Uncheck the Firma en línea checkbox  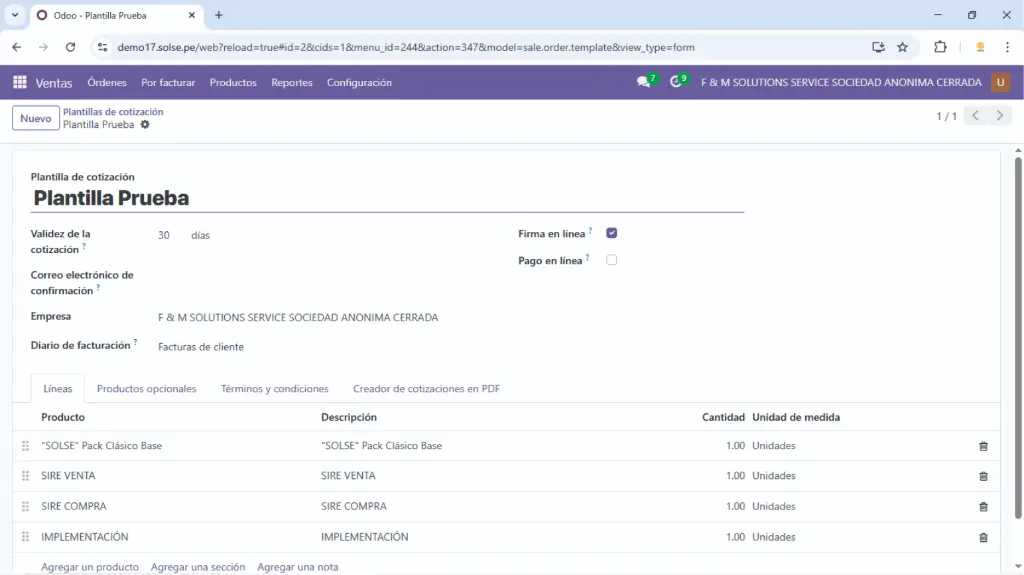[612, 233]
